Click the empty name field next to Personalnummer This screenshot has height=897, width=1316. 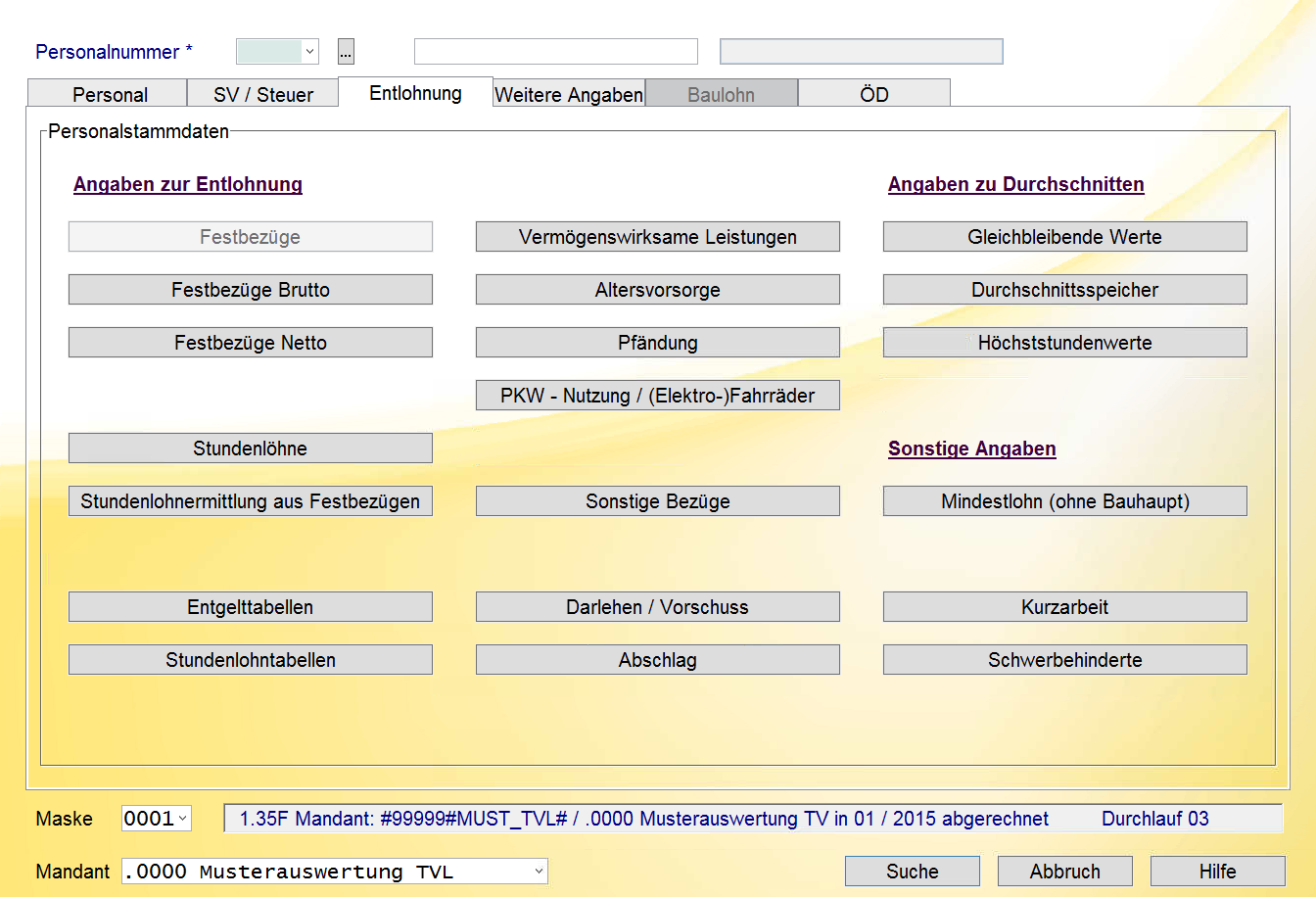point(556,51)
